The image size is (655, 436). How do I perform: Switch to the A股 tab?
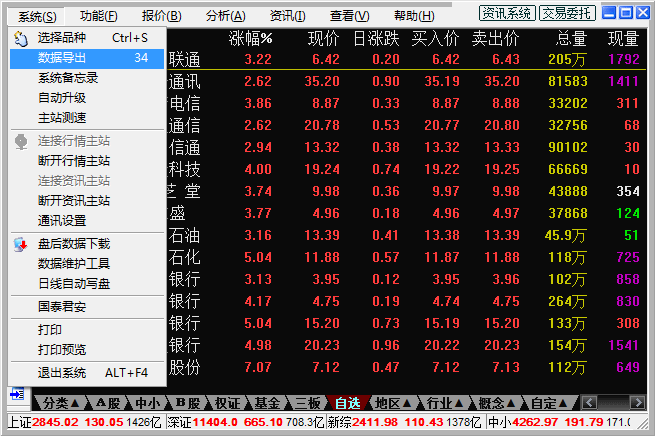[108, 403]
